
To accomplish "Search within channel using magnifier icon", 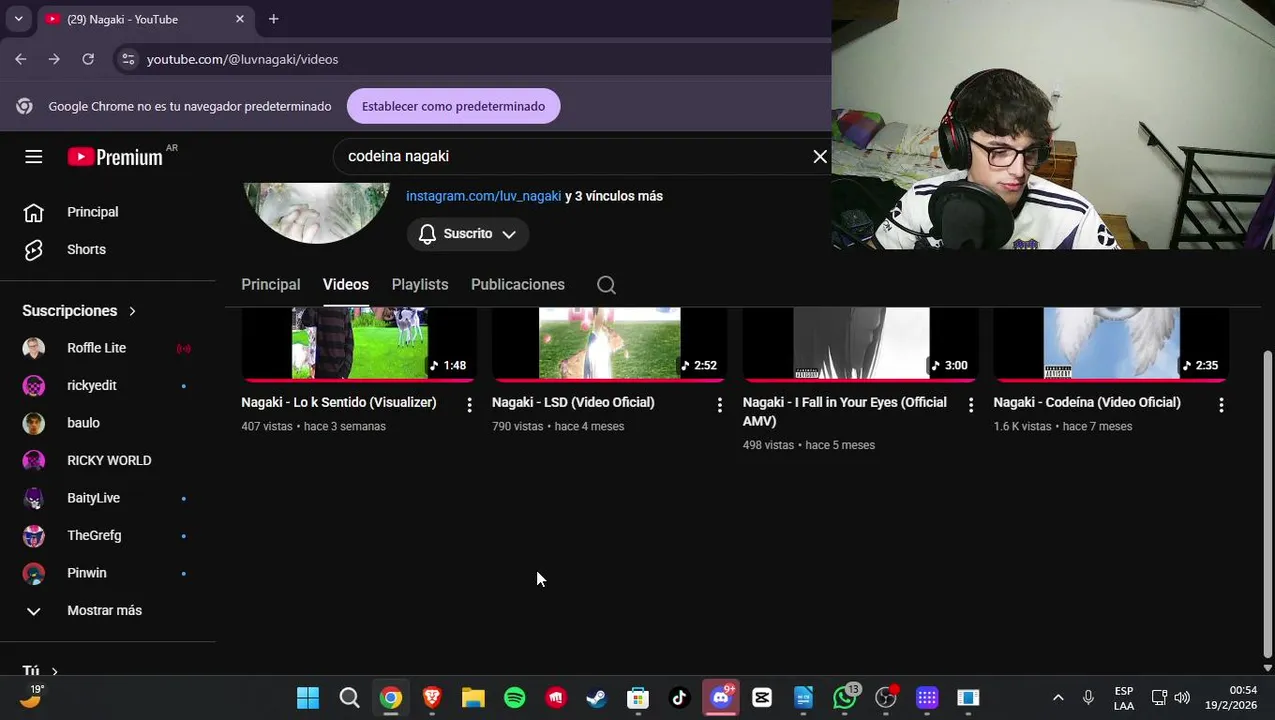I will click(x=606, y=285).
